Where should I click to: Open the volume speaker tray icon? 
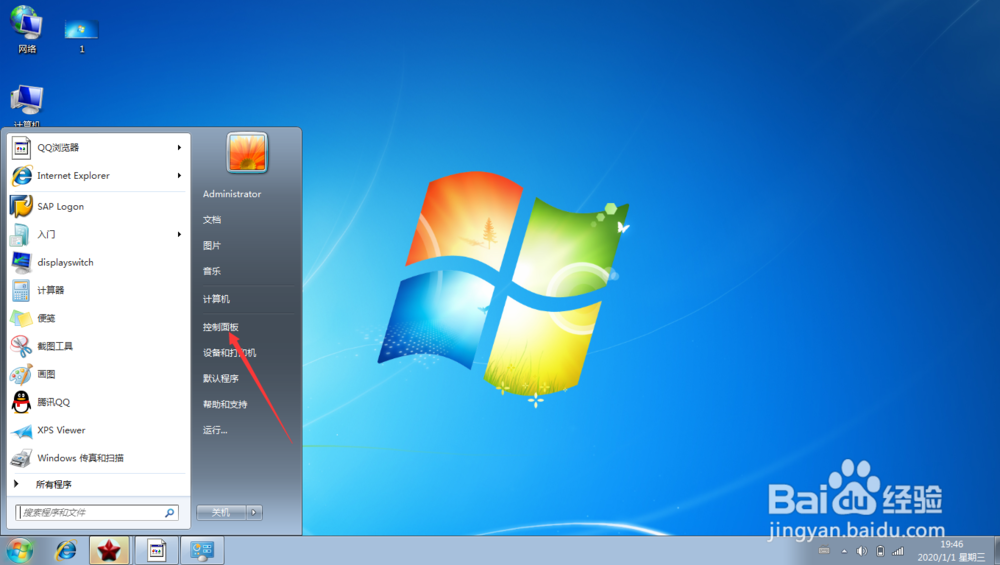click(862, 552)
